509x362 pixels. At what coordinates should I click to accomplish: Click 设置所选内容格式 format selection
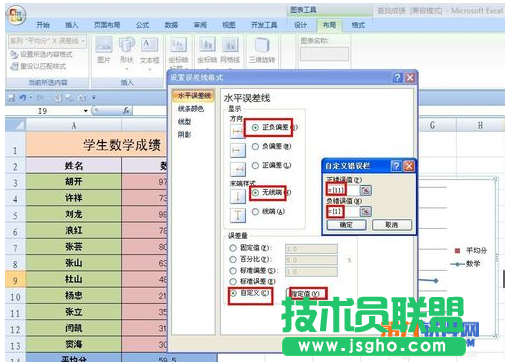42,54
